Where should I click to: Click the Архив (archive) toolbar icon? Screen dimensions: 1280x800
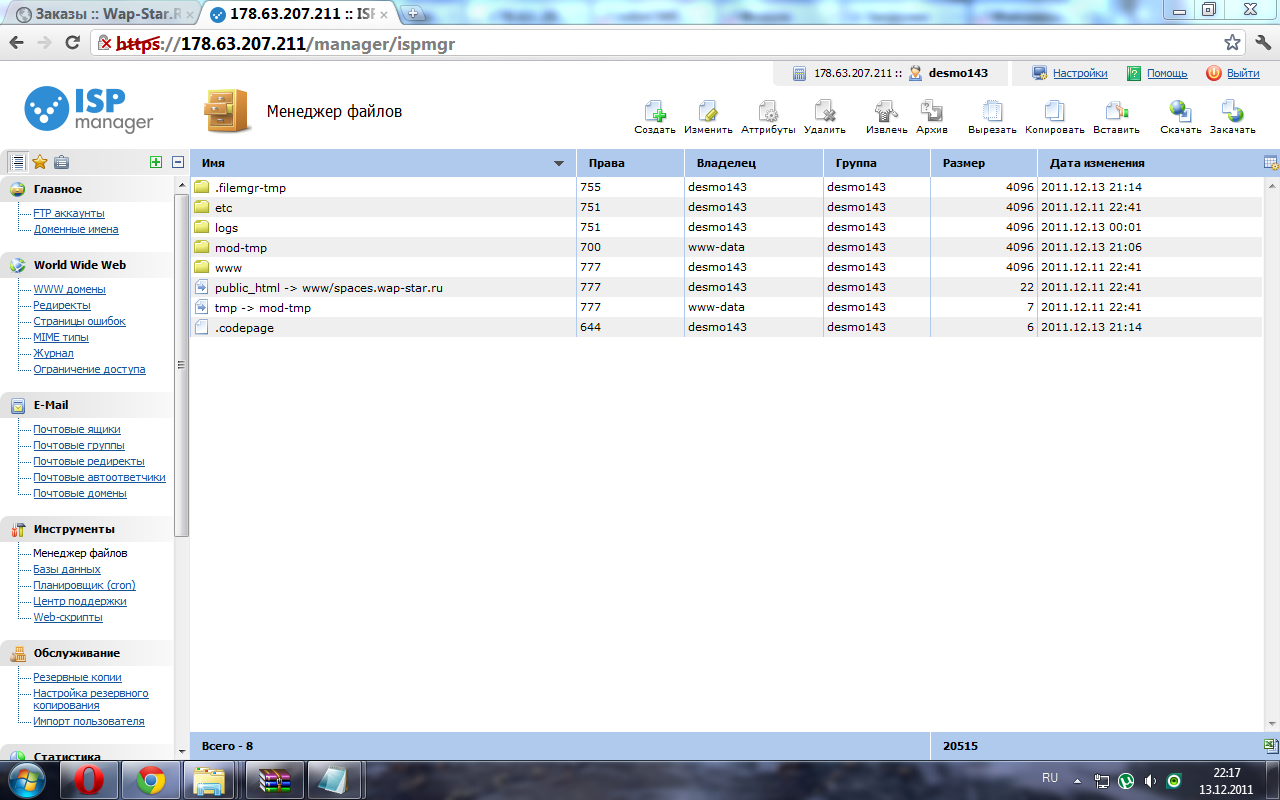pyautogui.click(x=931, y=112)
